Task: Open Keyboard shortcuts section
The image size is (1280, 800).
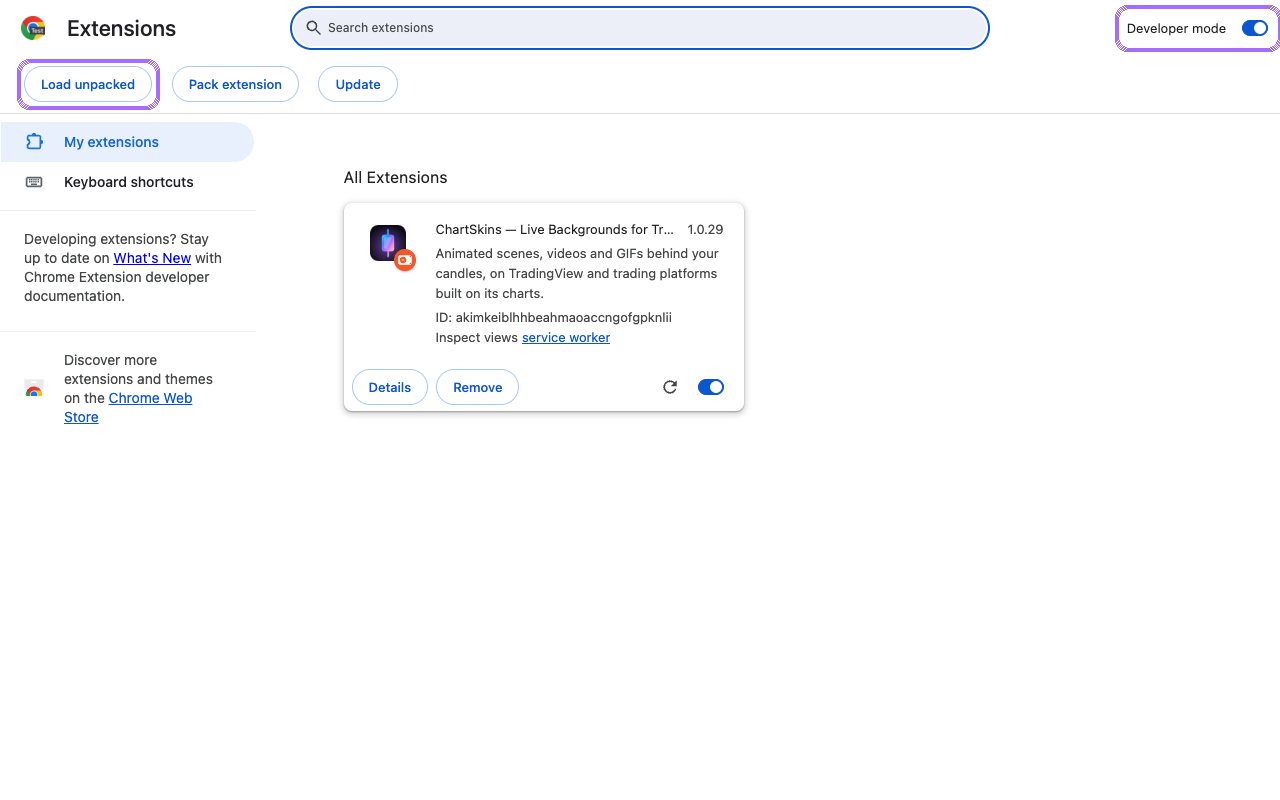Action: (x=127, y=182)
